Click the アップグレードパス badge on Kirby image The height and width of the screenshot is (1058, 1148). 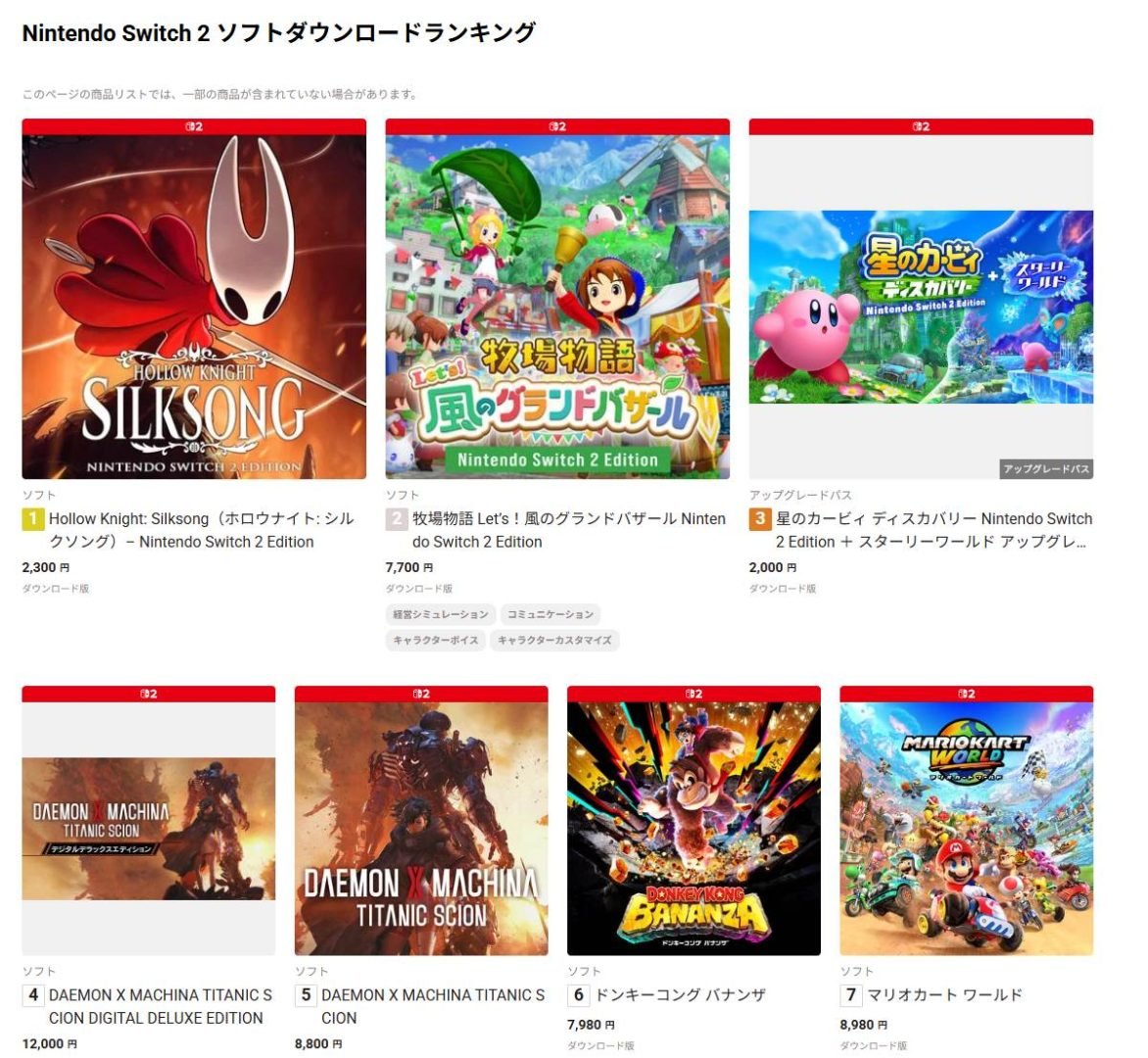(1046, 468)
